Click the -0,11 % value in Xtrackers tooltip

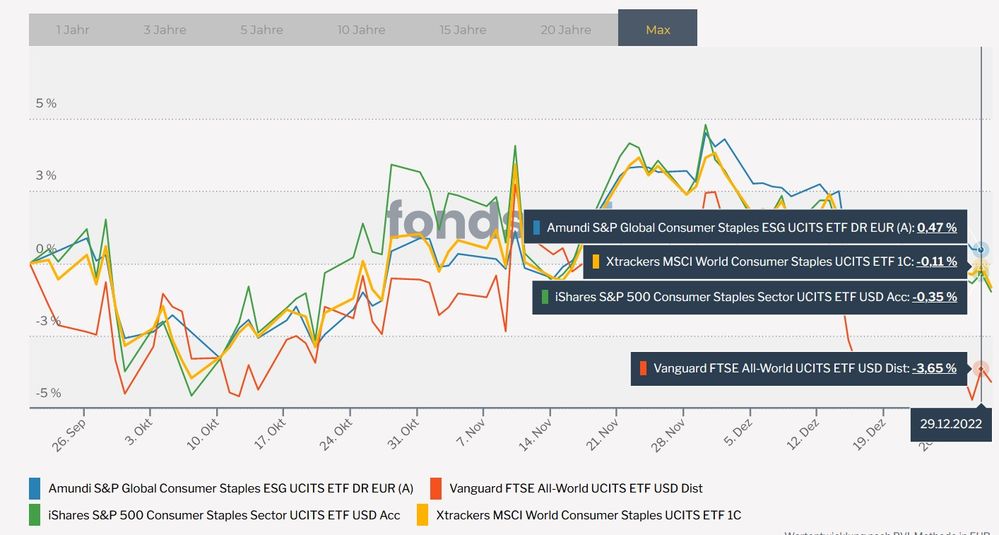point(937,262)
